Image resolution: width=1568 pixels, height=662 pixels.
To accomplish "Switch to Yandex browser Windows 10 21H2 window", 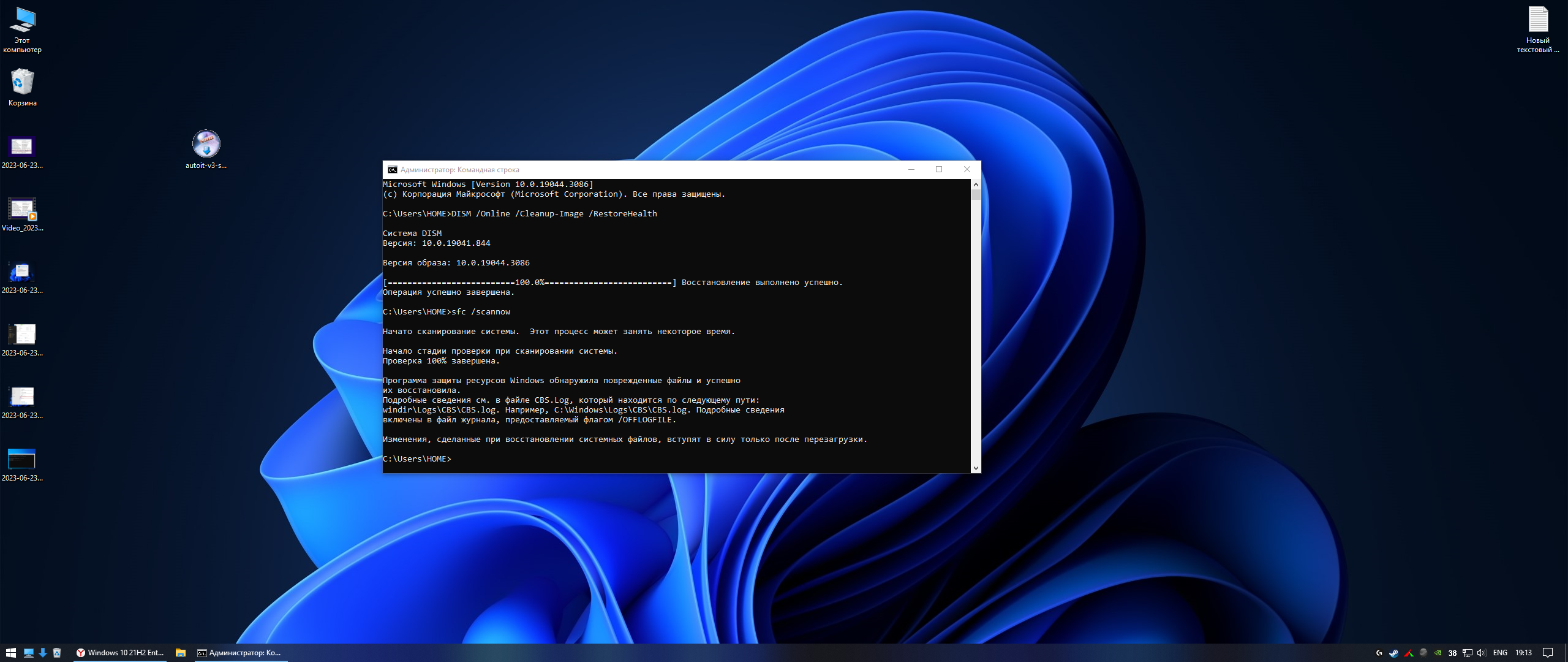I will click(120, 653).
